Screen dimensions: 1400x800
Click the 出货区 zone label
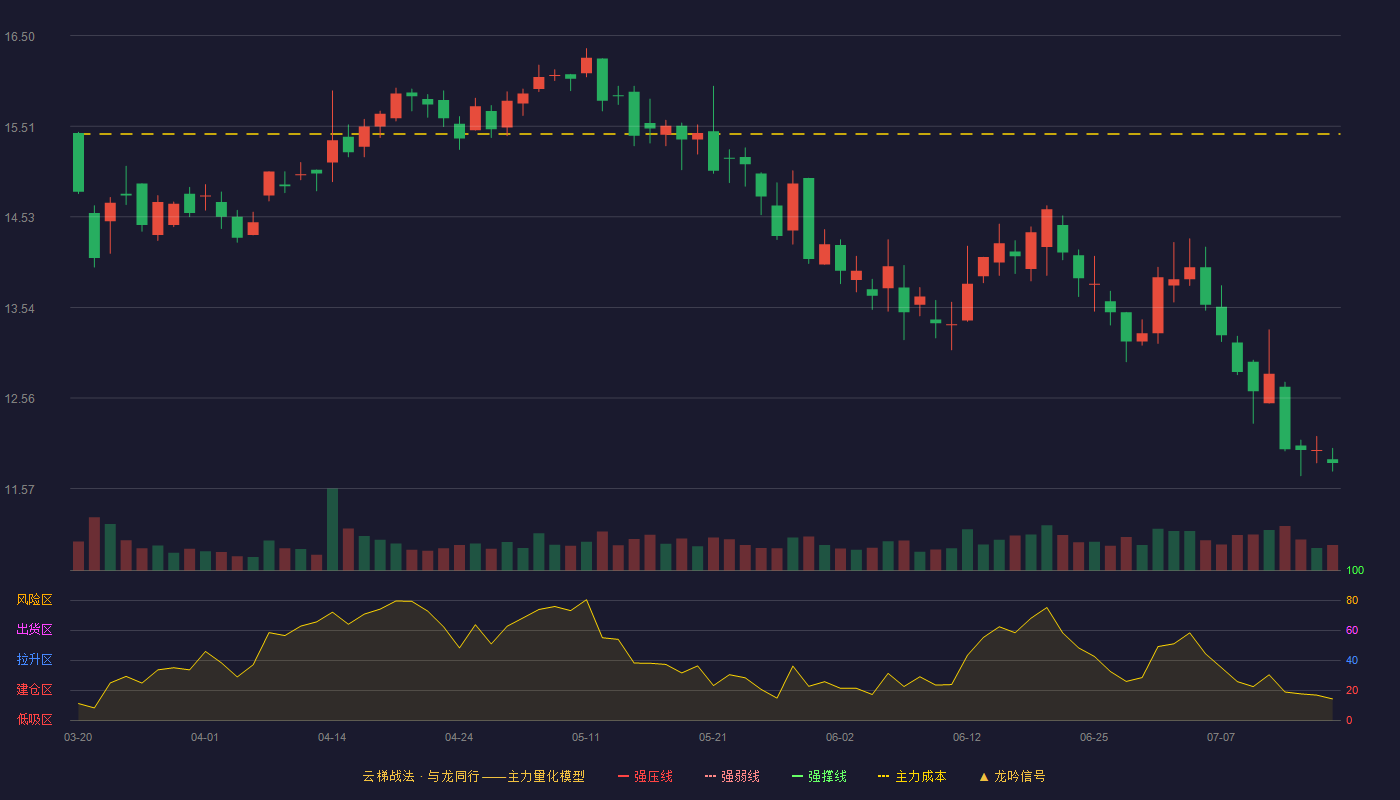click(34, 630)
